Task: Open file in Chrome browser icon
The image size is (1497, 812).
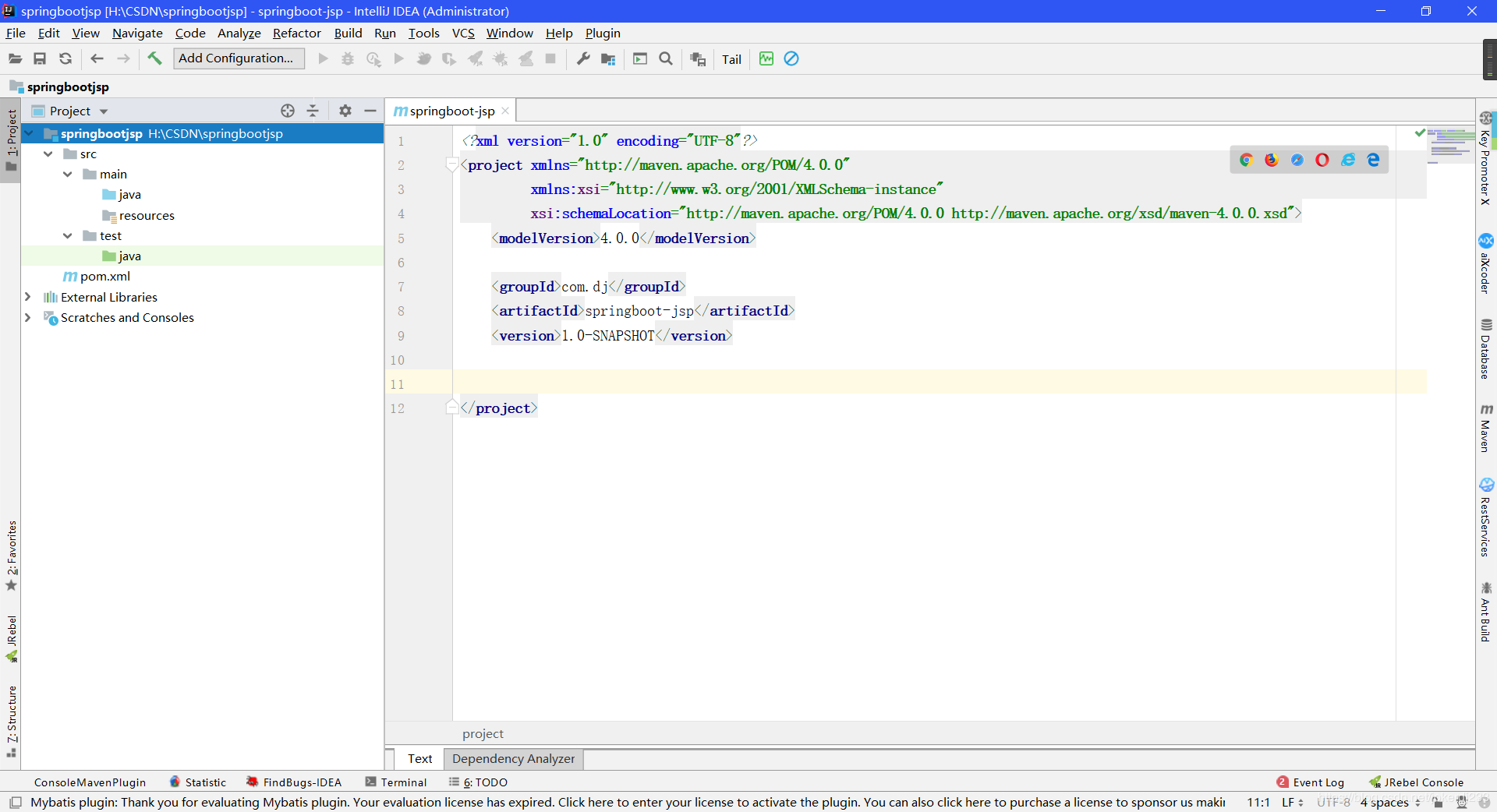Action: pyautogui.click(x=1246, y=160)
